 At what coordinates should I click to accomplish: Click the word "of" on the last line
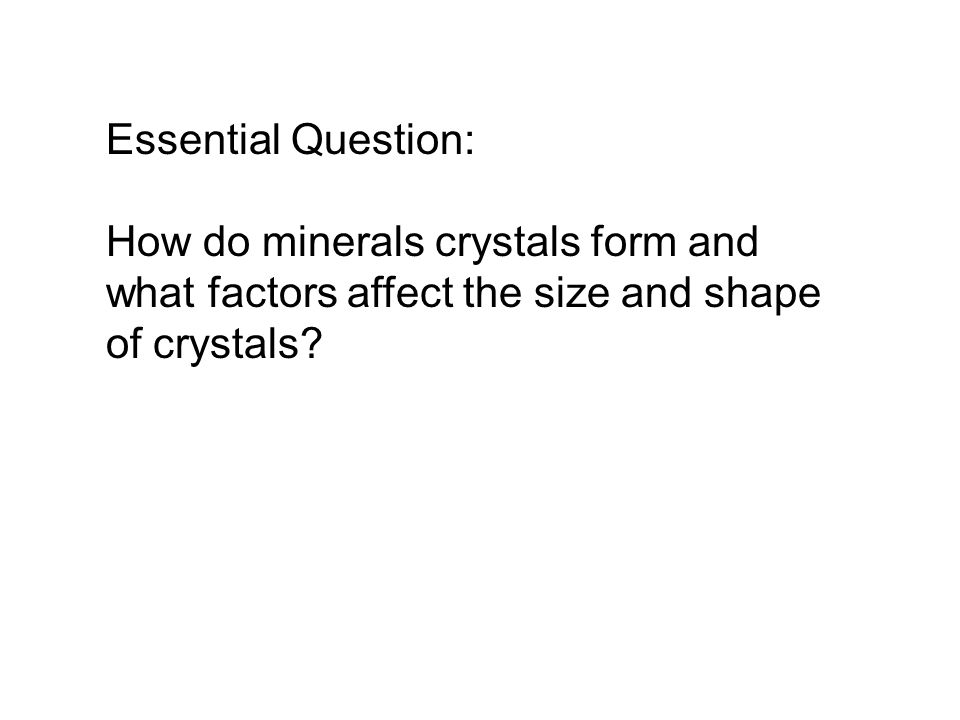pyautogui.click(x=124, y=343)
